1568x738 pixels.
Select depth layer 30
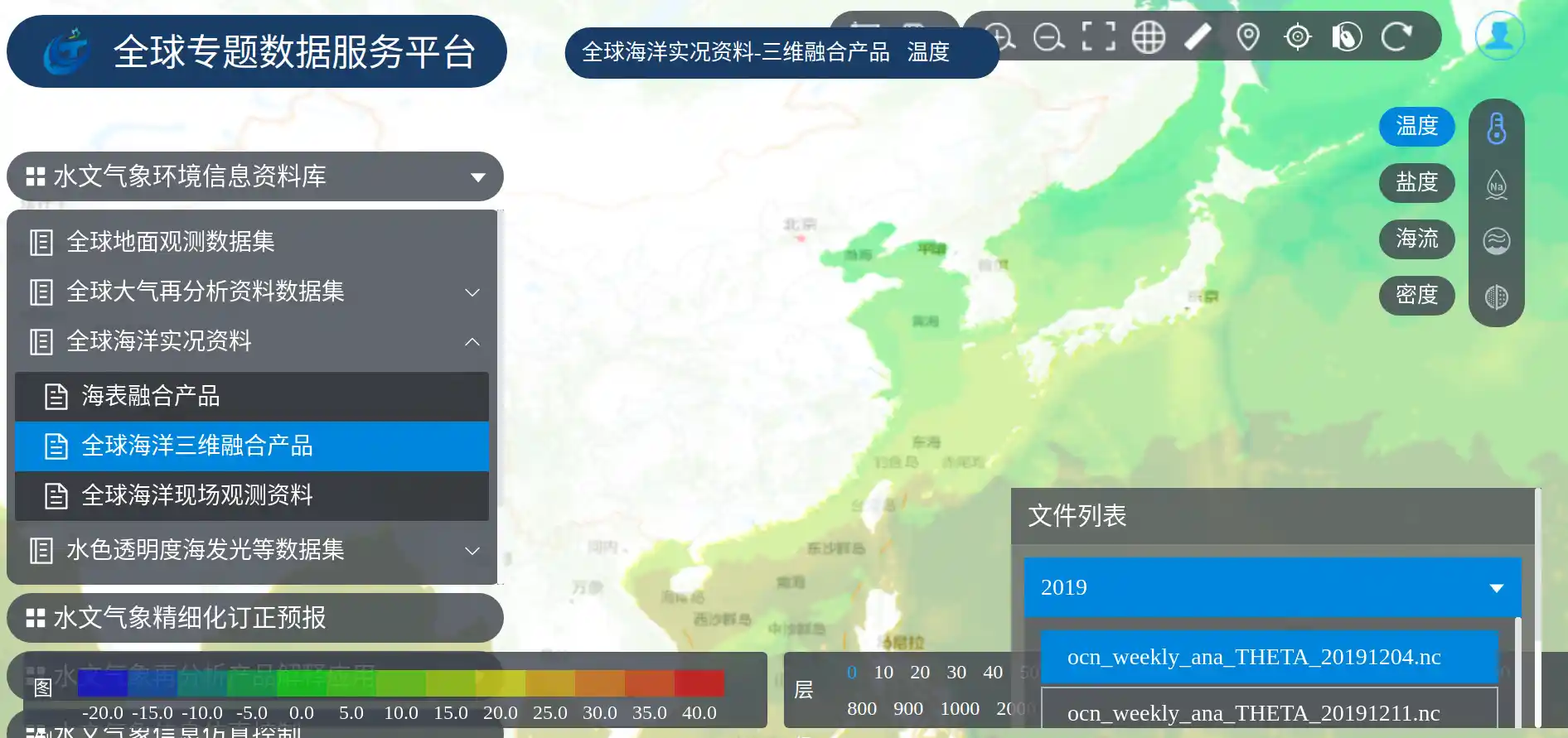click(956, 673)
